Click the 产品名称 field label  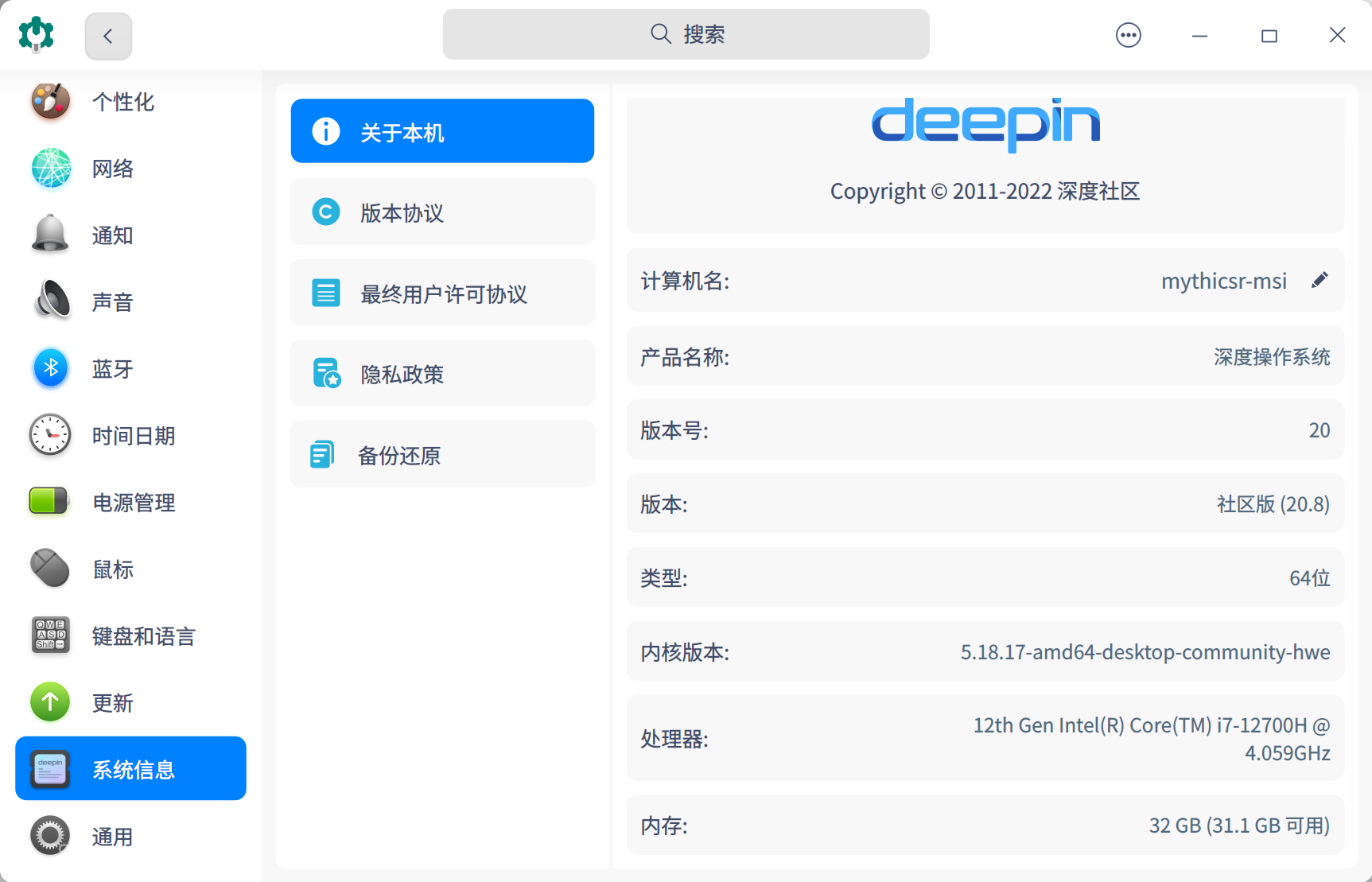click(x=685, y=357)
